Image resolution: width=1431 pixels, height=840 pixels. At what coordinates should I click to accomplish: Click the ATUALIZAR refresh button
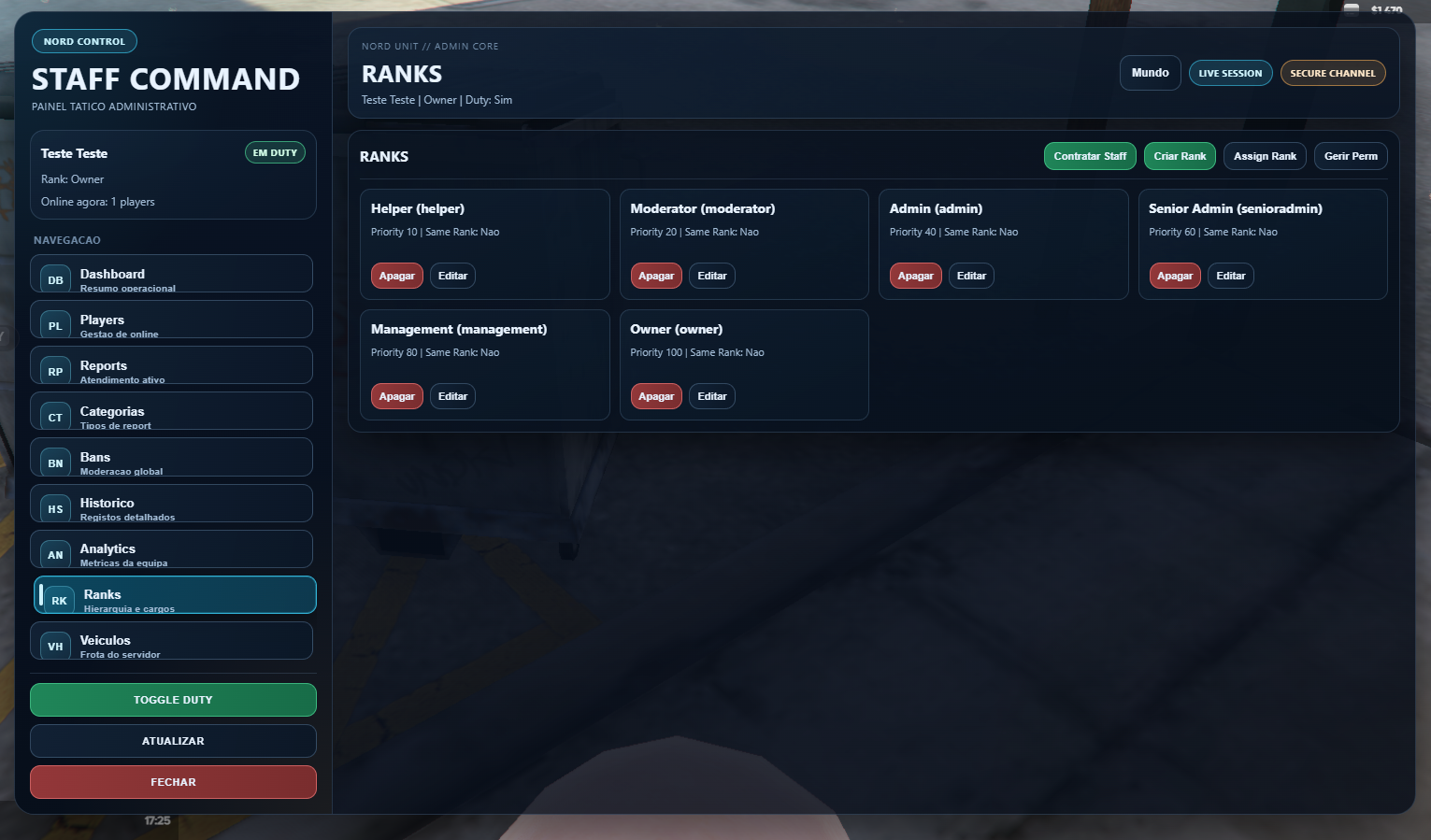coord(173,741)
